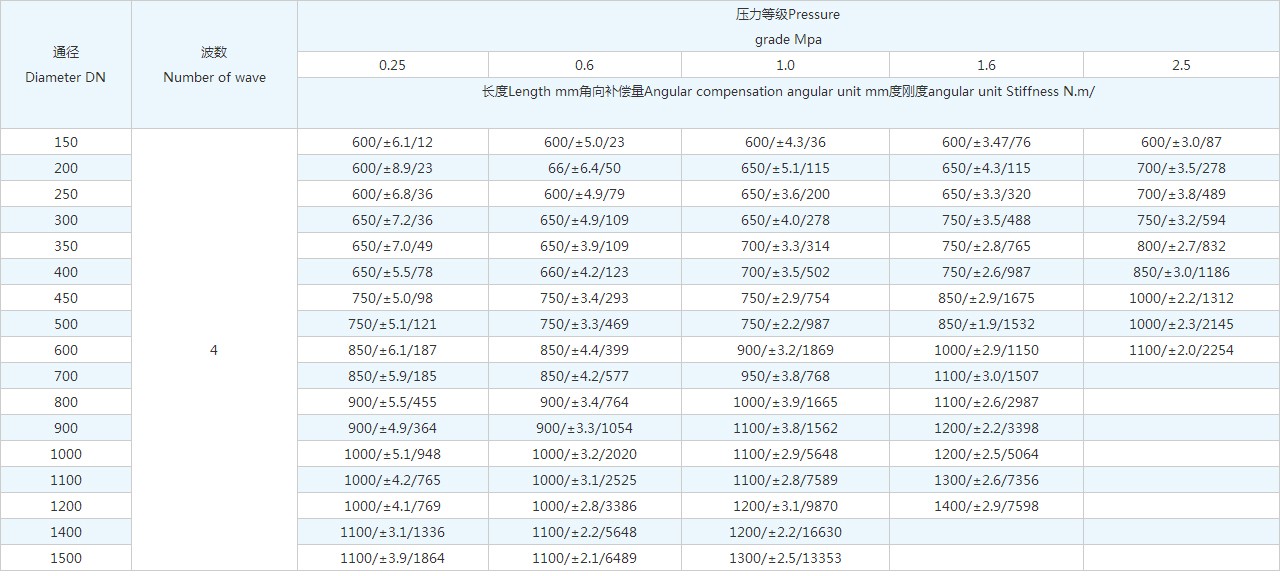Click the Pressure grade Mpa header
Screen dimensions: 1280x576
pos(787,27)
